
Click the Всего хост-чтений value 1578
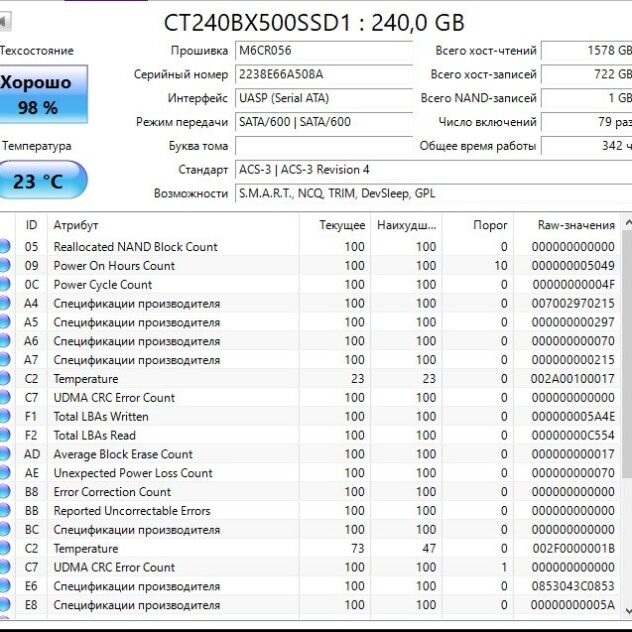coord(586,51)
